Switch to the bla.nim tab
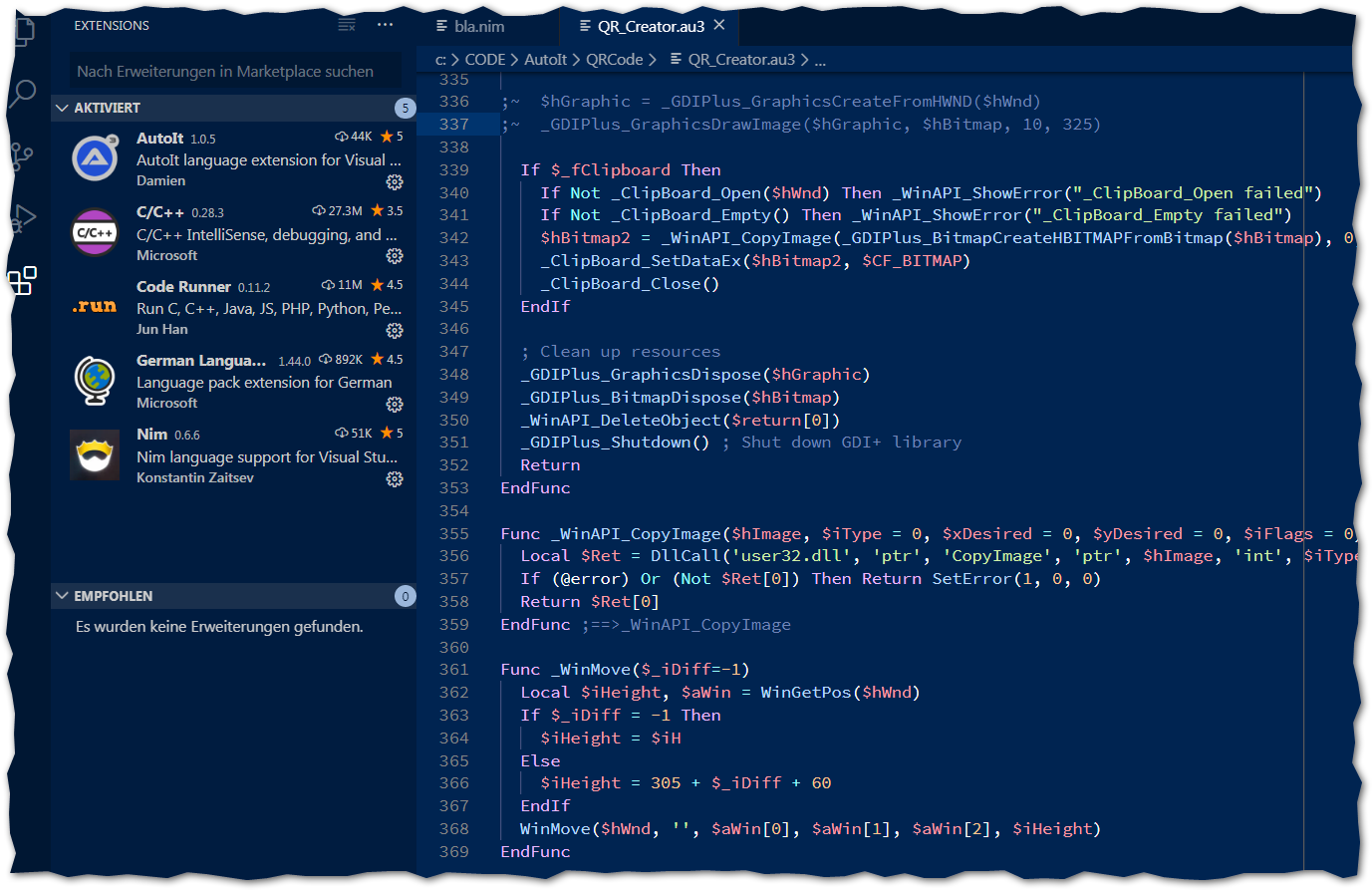This screenshot has height=890, width=1372. coord(478,27)
